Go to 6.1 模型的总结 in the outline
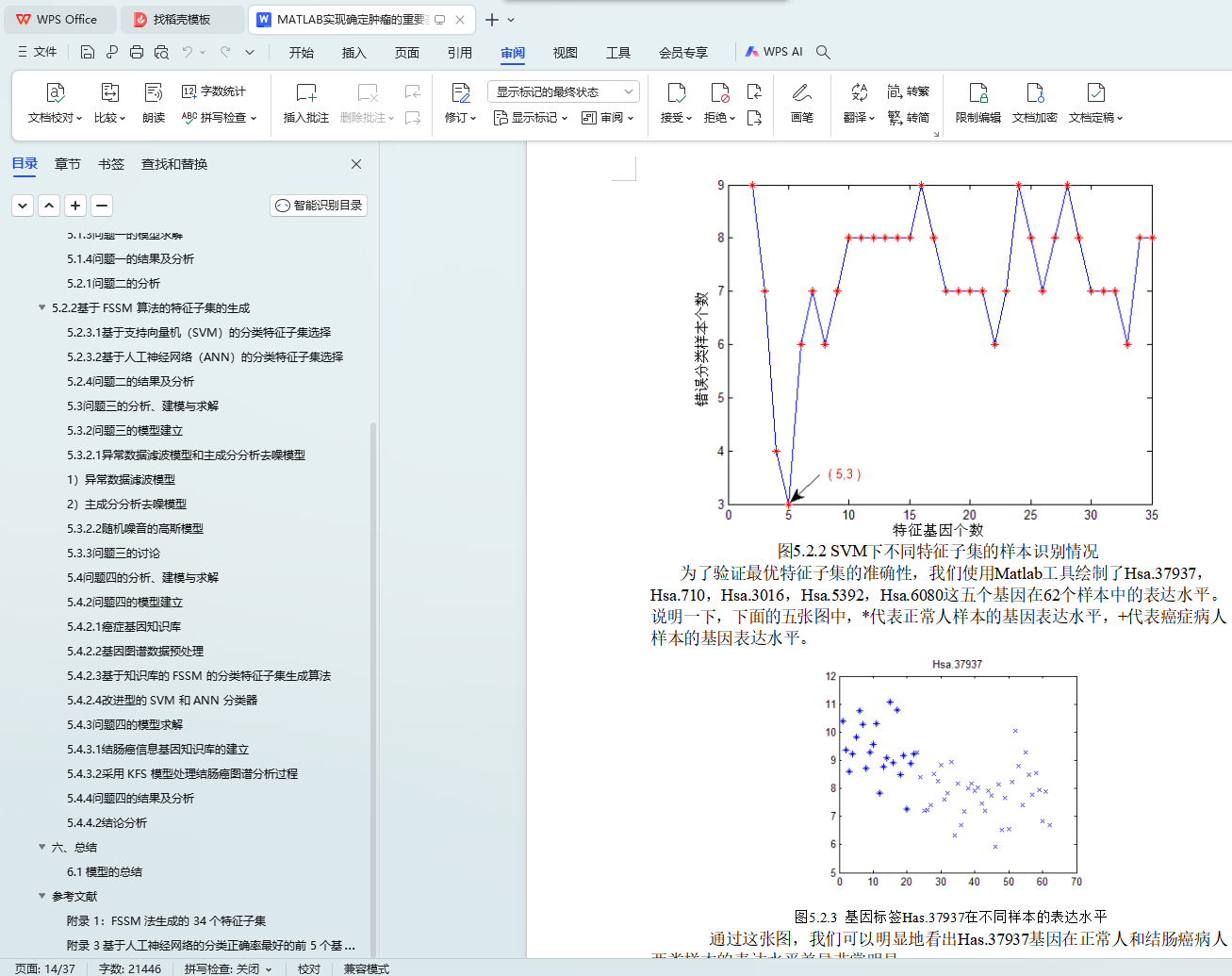This screenshot has width=1232, height=976. pos(105,871)
